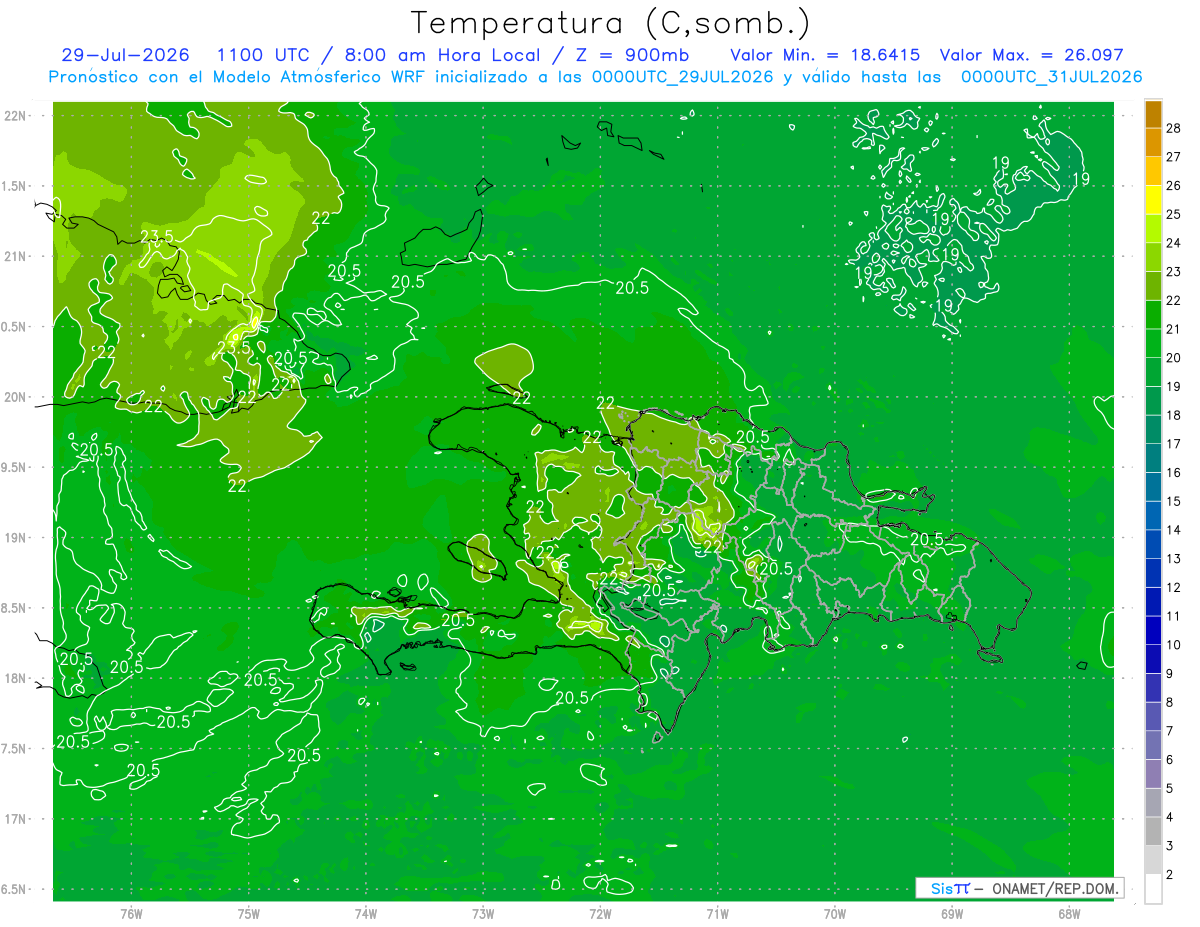Click the "22N" latitude axis label
The height and width of the screenshot is (927, 1200).
(15, 116)
